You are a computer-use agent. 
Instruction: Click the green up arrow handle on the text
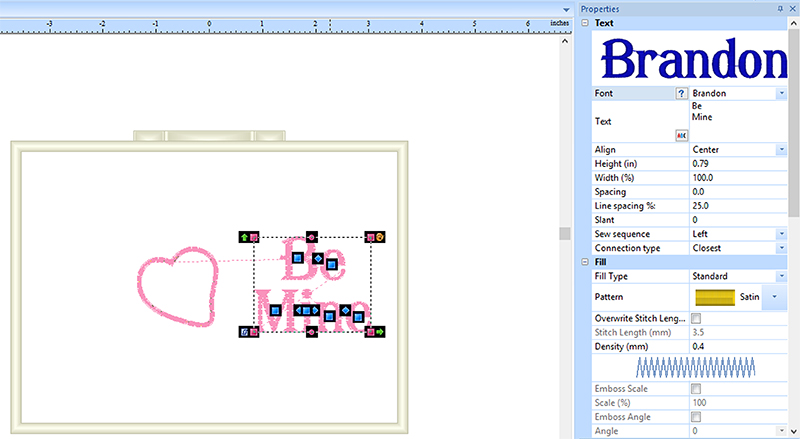(x=244, y=237)
